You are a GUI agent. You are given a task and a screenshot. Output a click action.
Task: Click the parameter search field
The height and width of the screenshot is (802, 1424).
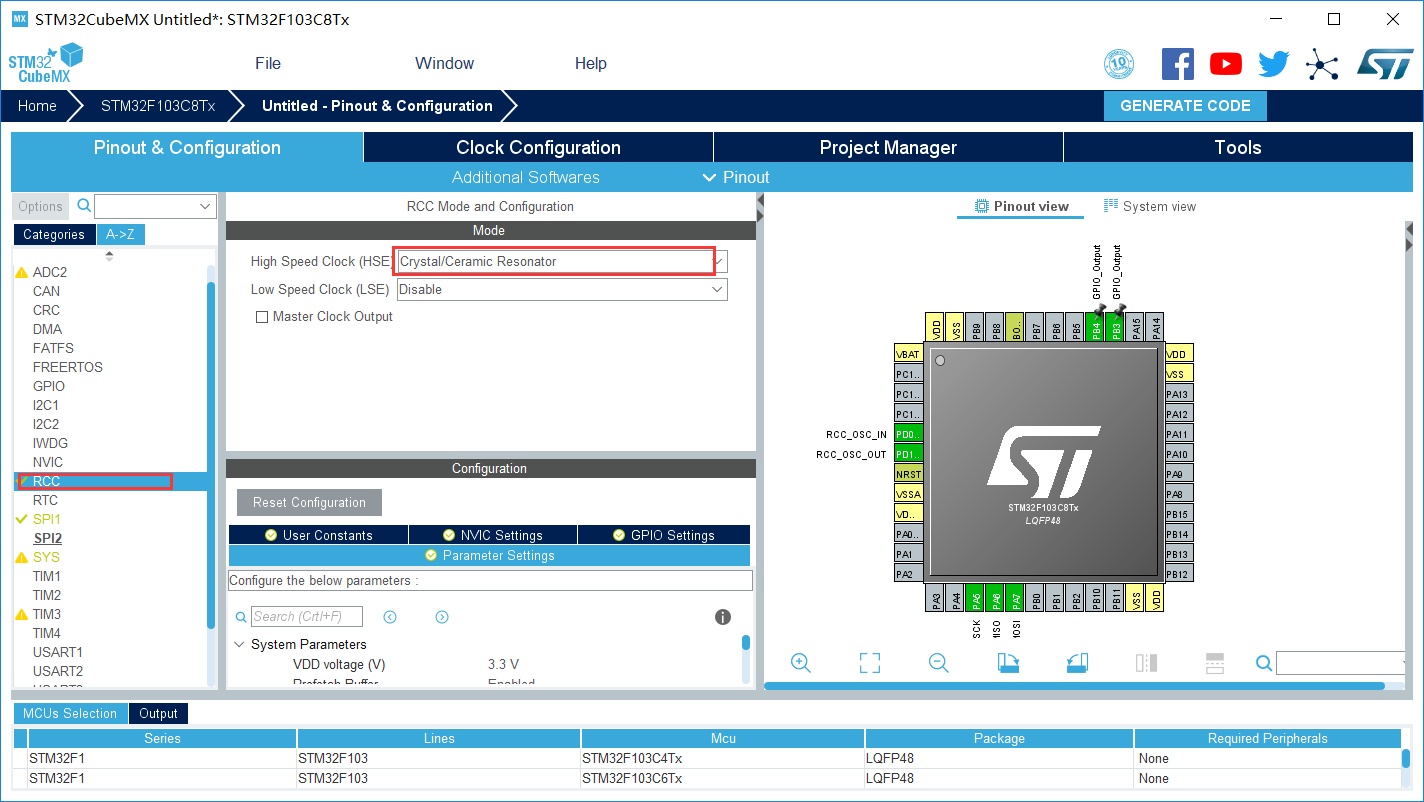click(x=306, y=617)
